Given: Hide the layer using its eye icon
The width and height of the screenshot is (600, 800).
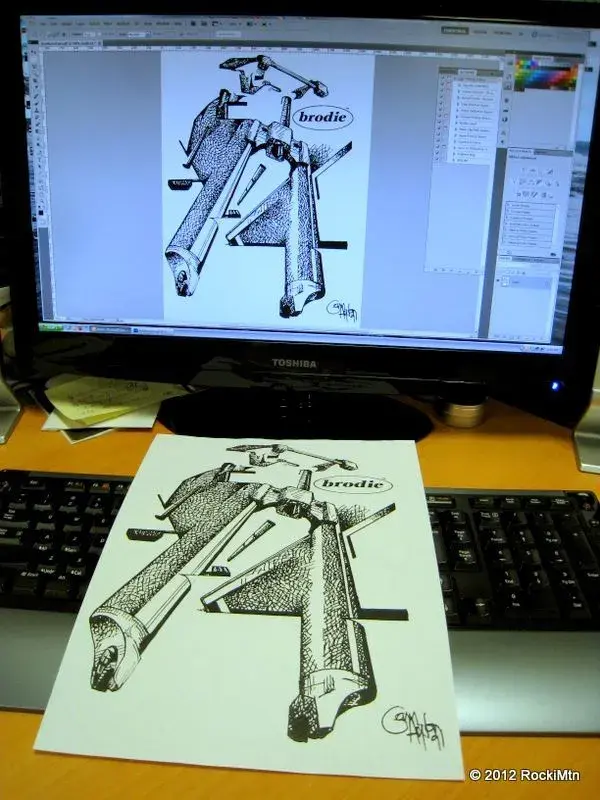Looking at the screenshot, I should coord(498,280).
